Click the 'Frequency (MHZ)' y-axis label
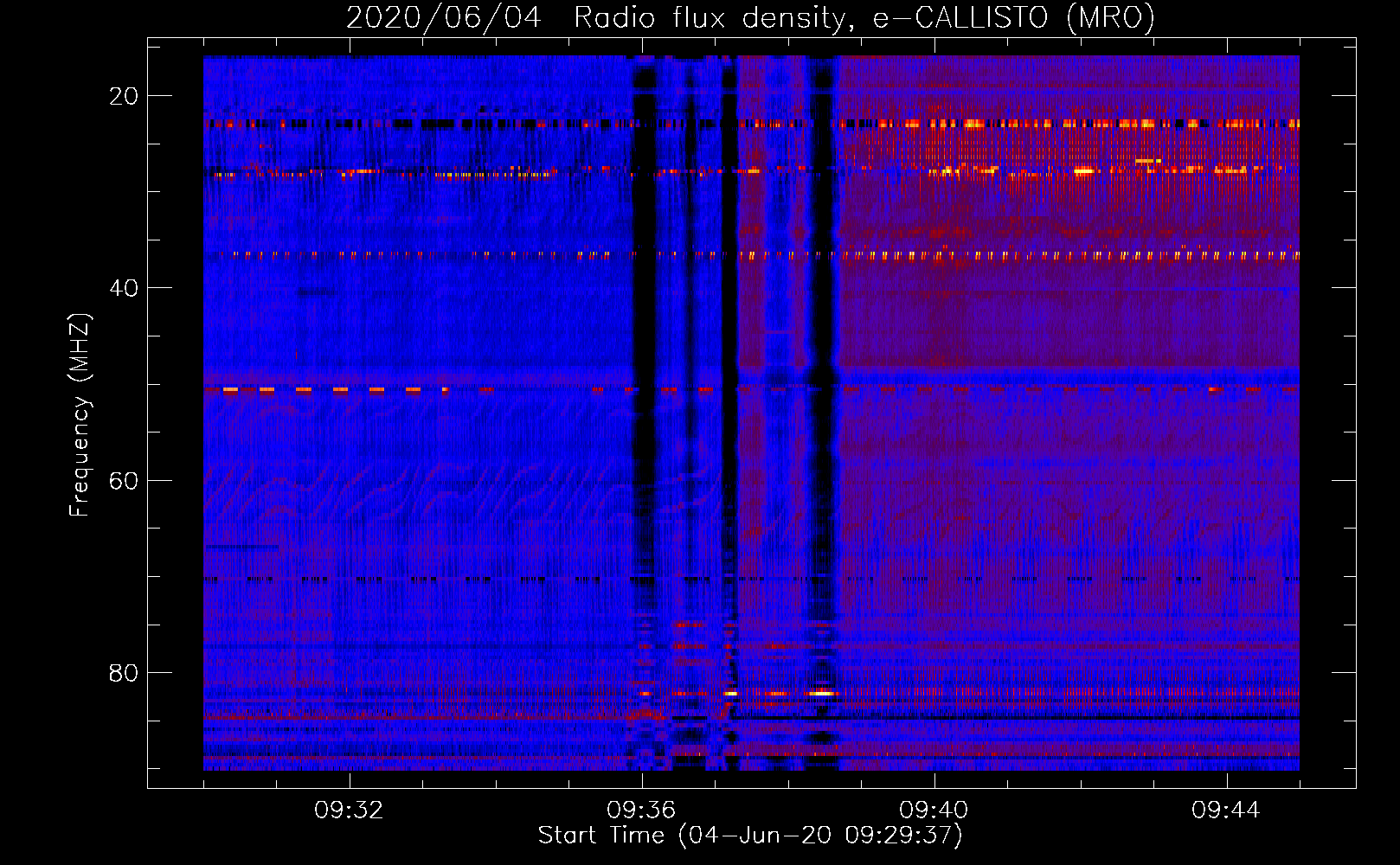 pyautogui.click(x=80, y=415)
